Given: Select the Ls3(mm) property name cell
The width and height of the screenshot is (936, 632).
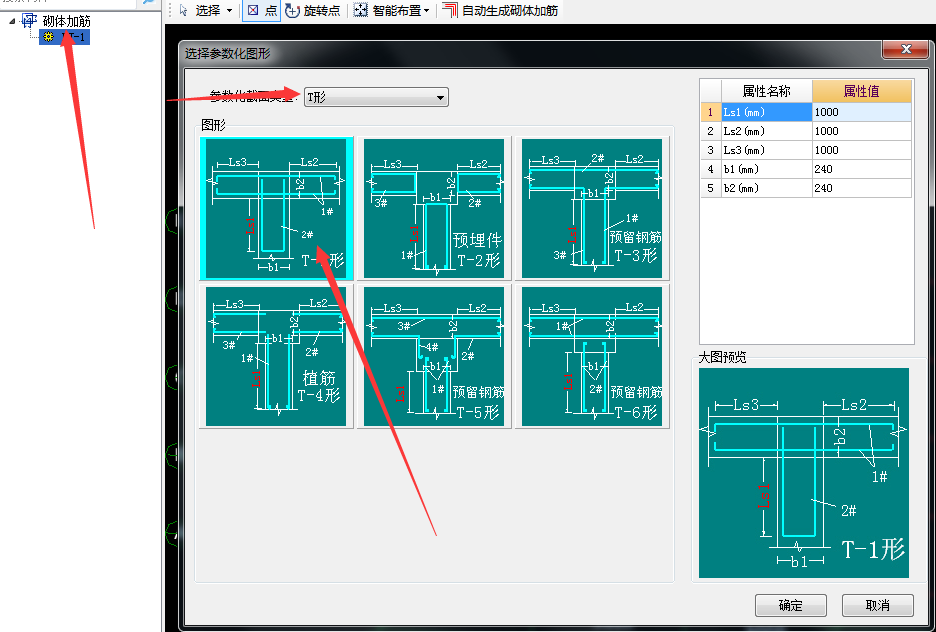Looking at the screenshot, I should (x=766, y=150).
